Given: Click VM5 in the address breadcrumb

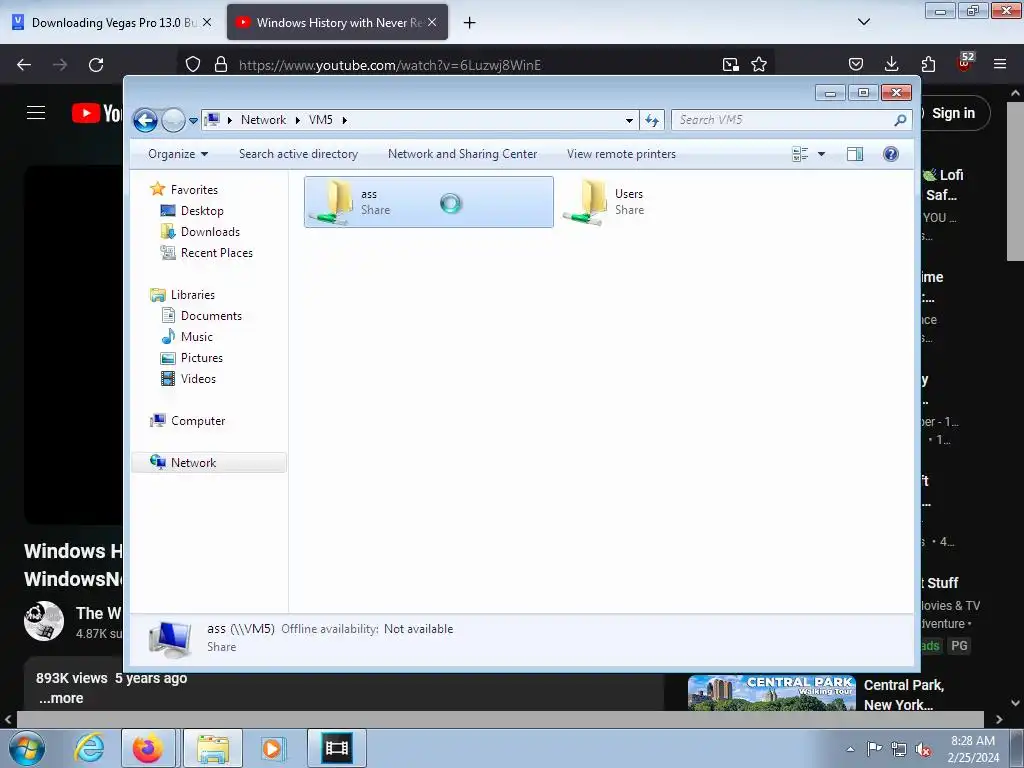Looking at the screenshot, I should coord(321,120).
